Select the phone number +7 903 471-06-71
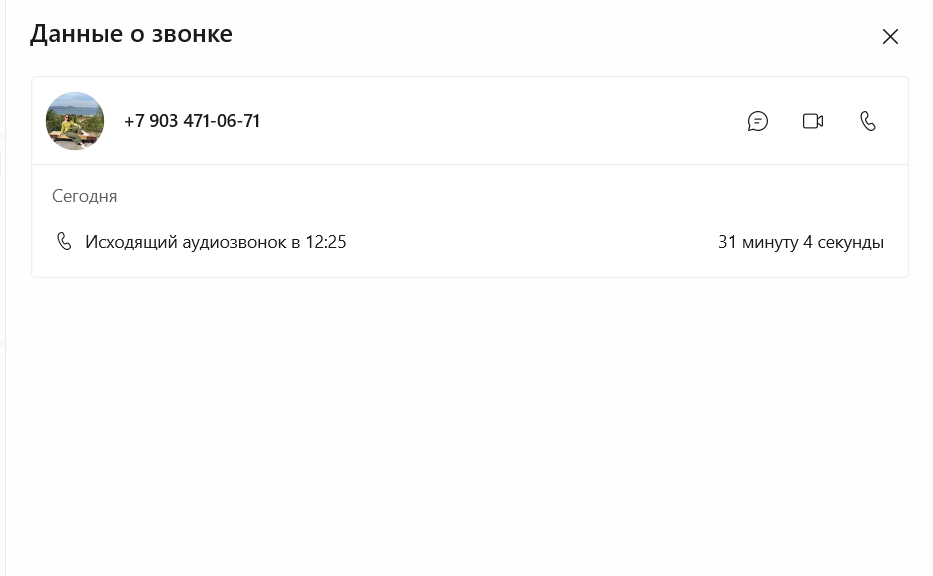 192,121
